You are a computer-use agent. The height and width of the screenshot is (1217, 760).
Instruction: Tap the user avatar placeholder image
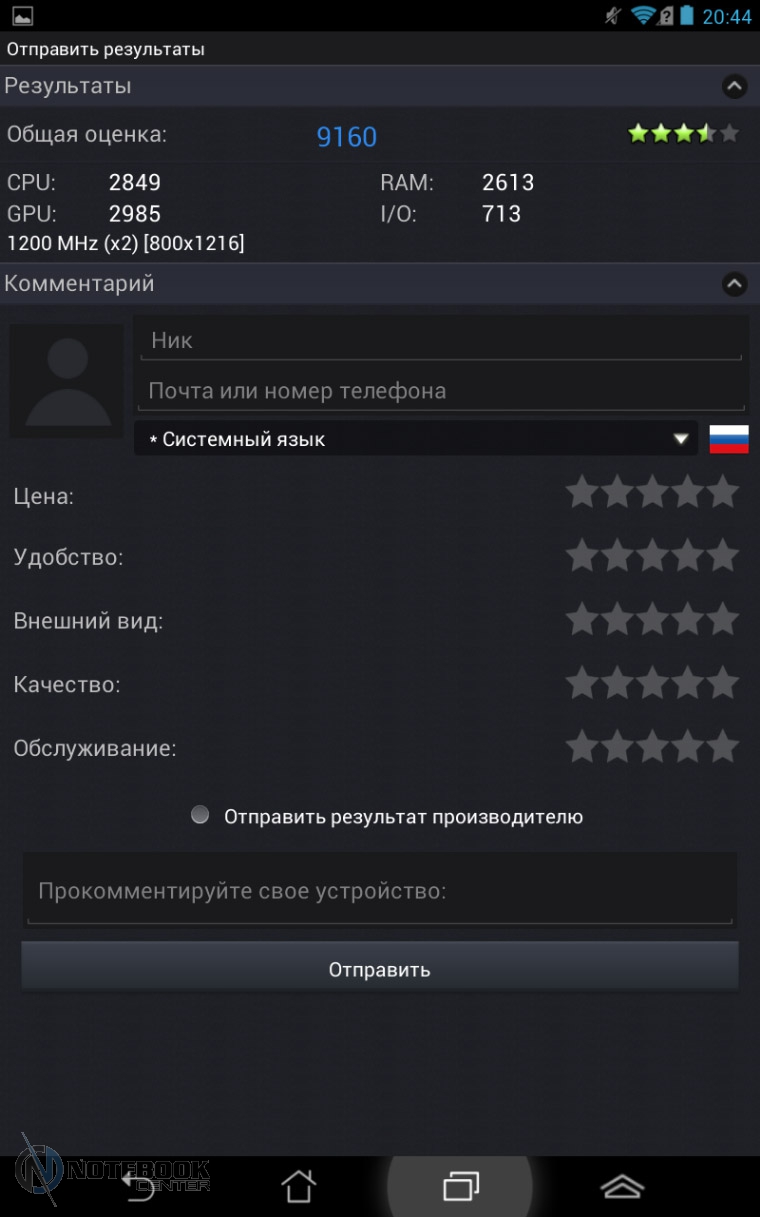67,380
